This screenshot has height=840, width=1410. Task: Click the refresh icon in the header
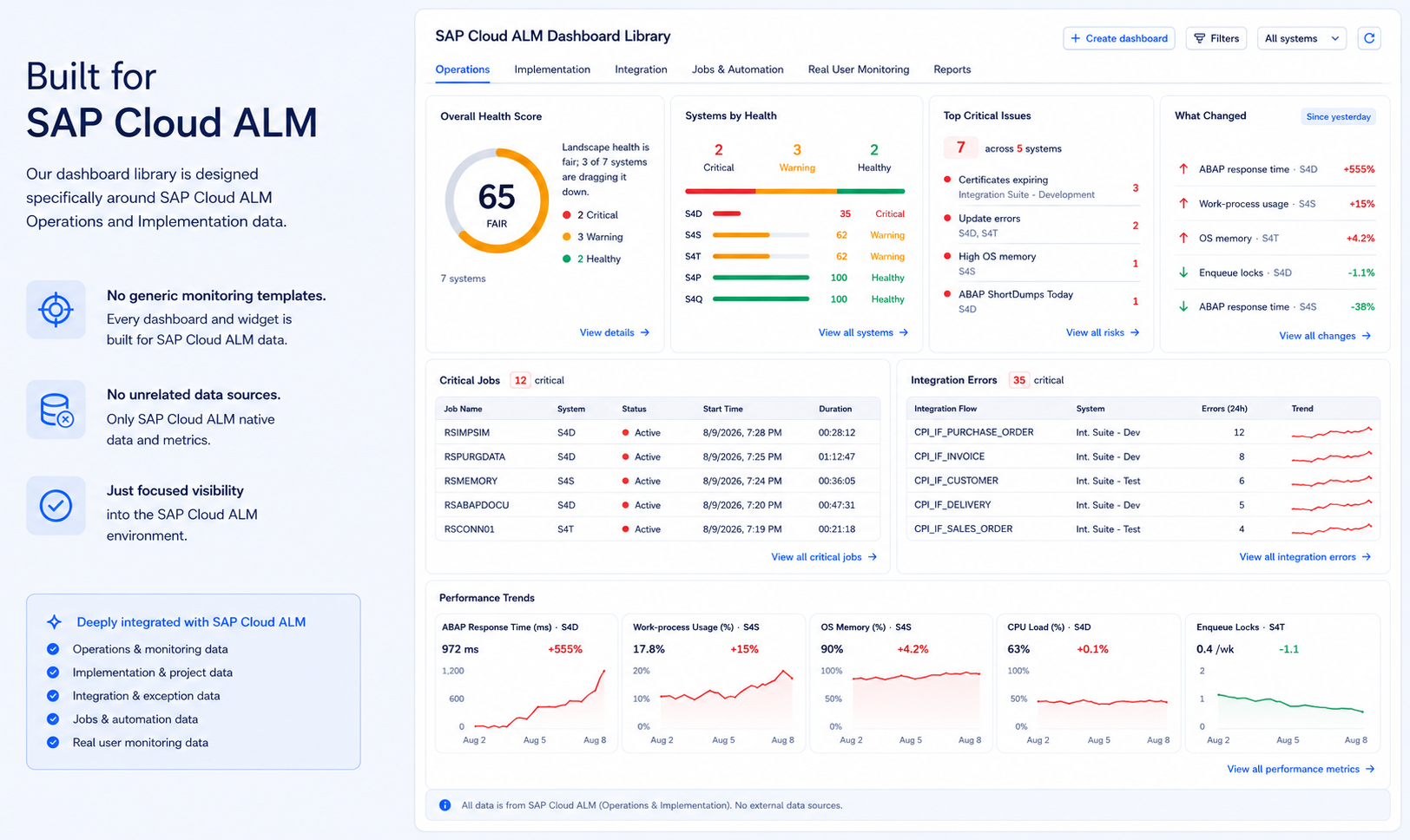[1369, 38]
